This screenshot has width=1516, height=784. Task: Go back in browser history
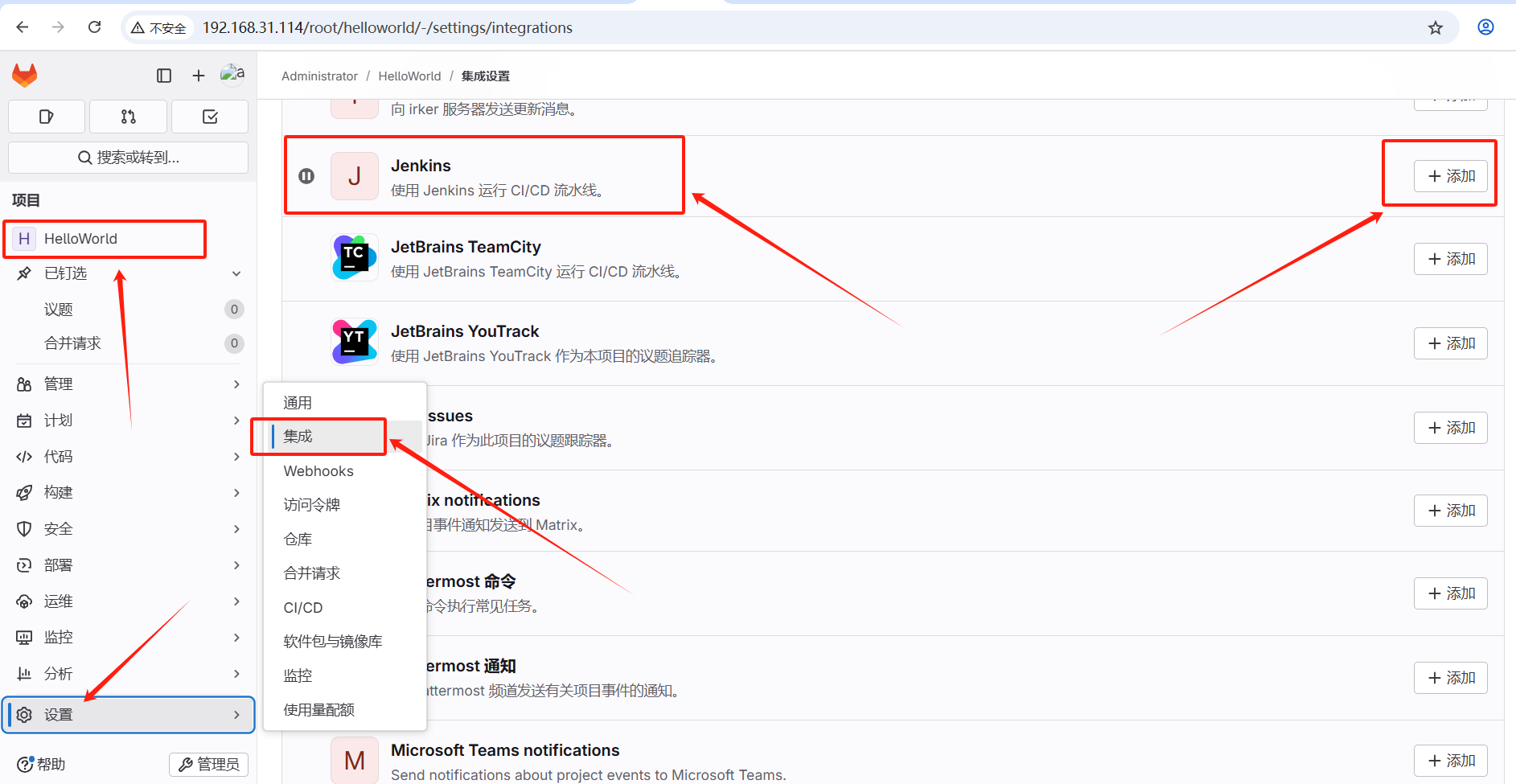23,27
